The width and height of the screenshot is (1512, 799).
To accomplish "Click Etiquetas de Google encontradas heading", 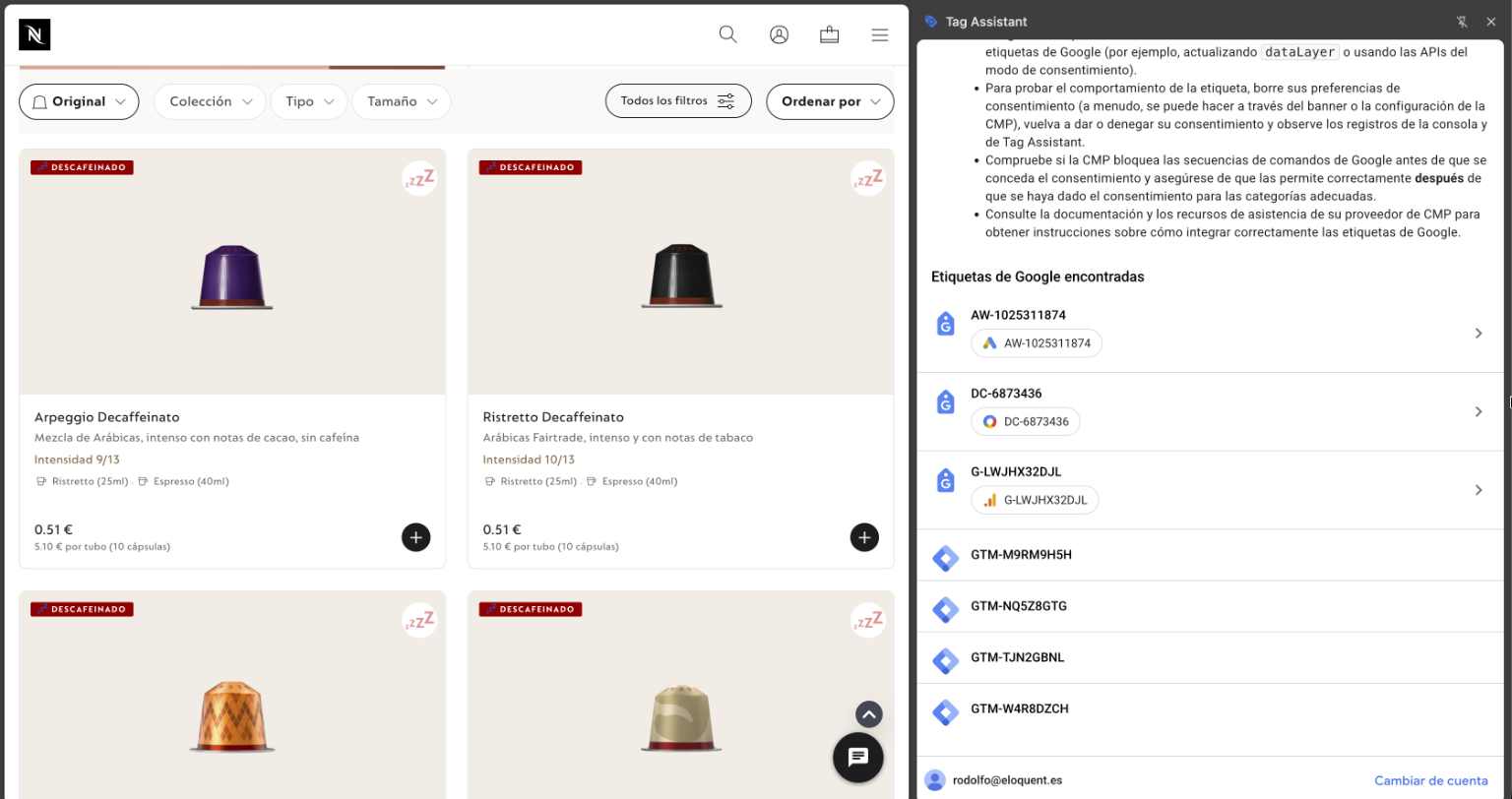I will tap(1038, 277).
